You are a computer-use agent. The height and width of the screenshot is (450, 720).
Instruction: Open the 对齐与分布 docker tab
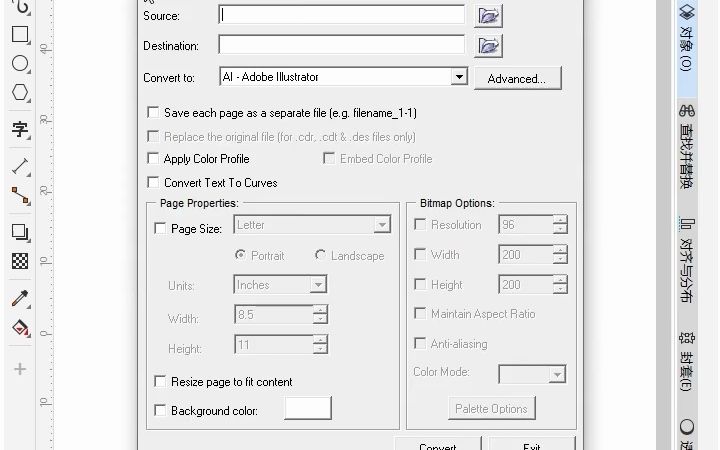(687, 260)
